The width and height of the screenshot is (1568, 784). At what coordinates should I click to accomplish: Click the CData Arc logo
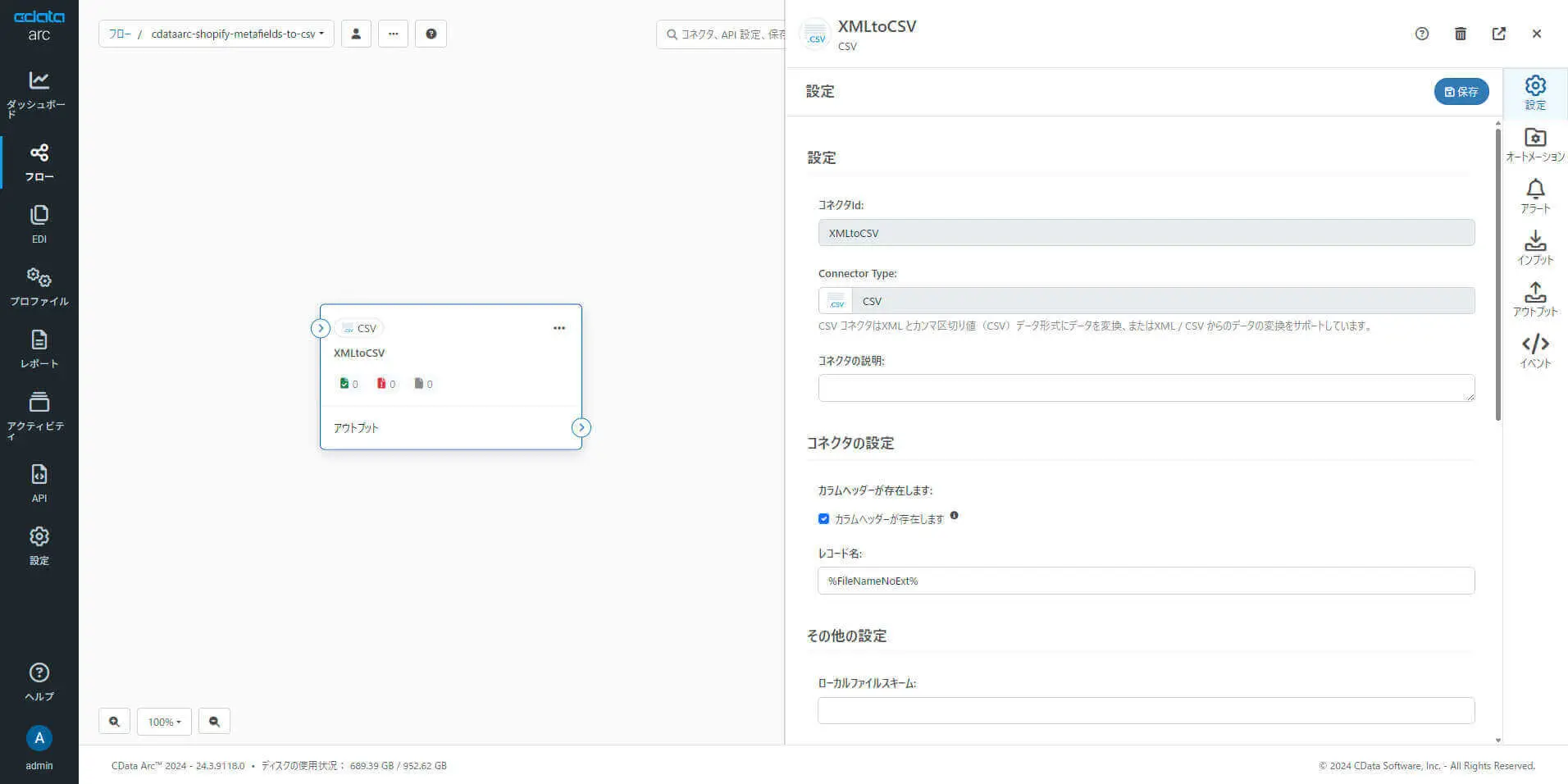(x=39, y=25)
